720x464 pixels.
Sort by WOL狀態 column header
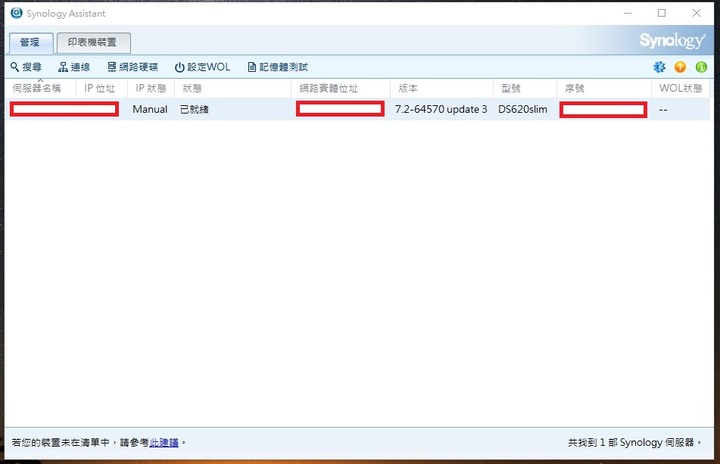click(x=681, y=88)
